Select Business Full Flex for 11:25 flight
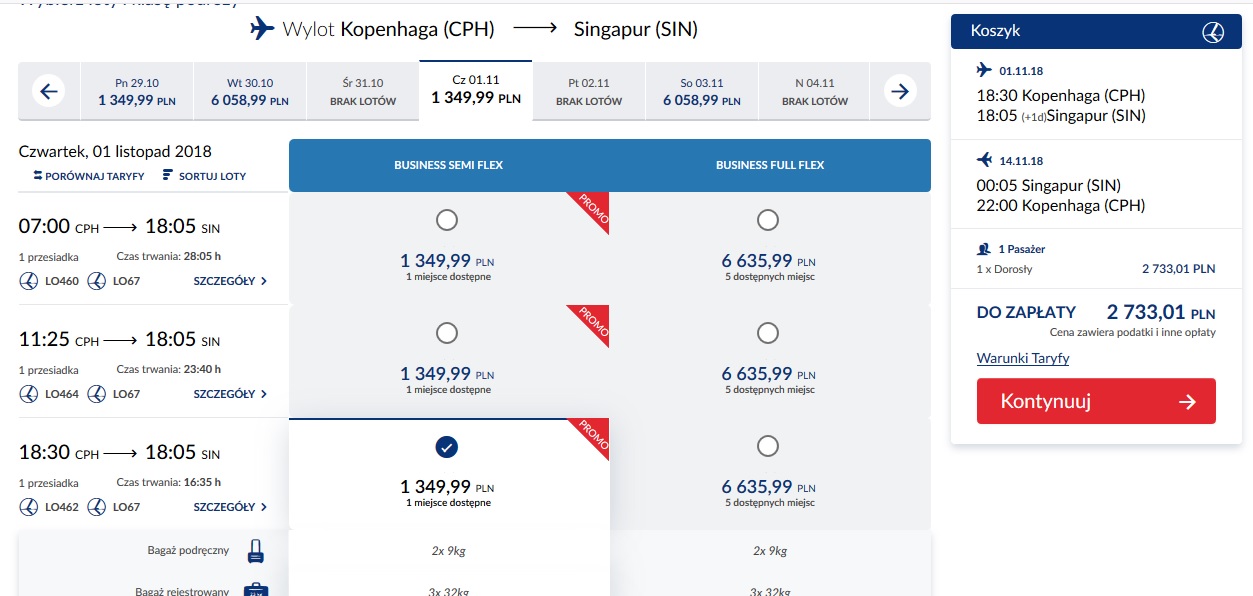 click(768, 332)
